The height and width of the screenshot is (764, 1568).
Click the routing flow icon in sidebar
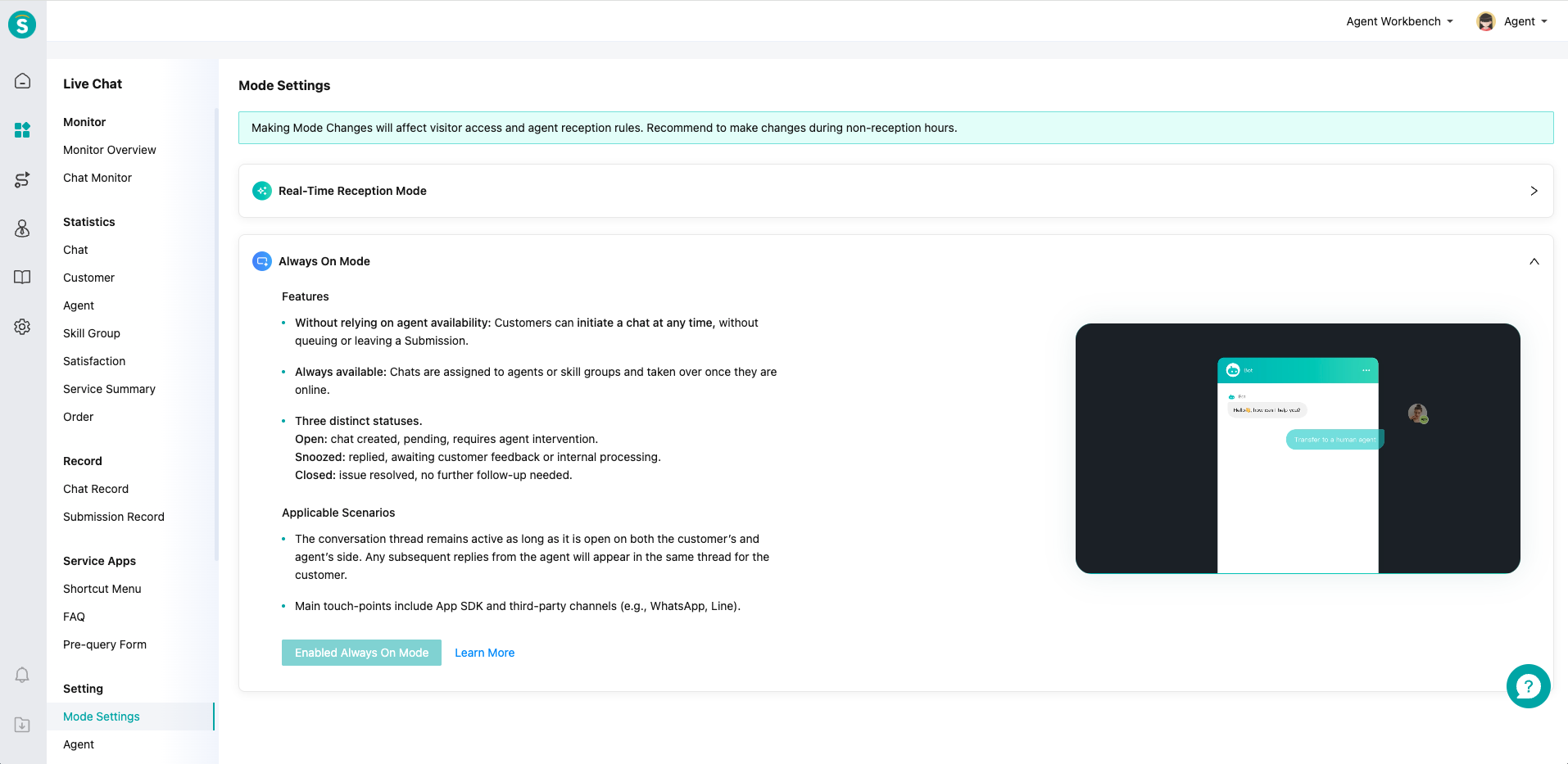(22, 179)
